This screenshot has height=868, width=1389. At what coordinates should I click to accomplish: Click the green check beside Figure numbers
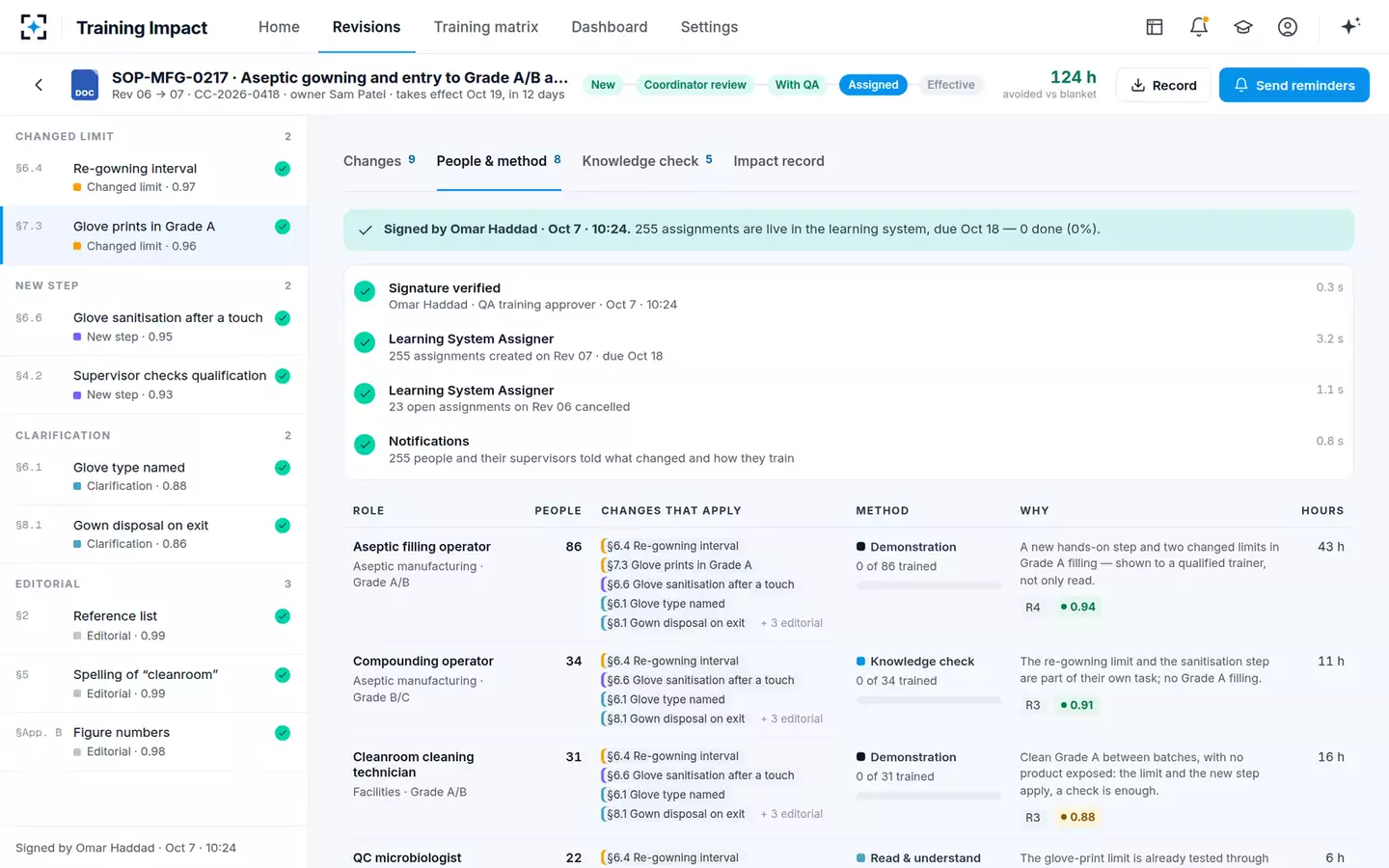(283, 733)
